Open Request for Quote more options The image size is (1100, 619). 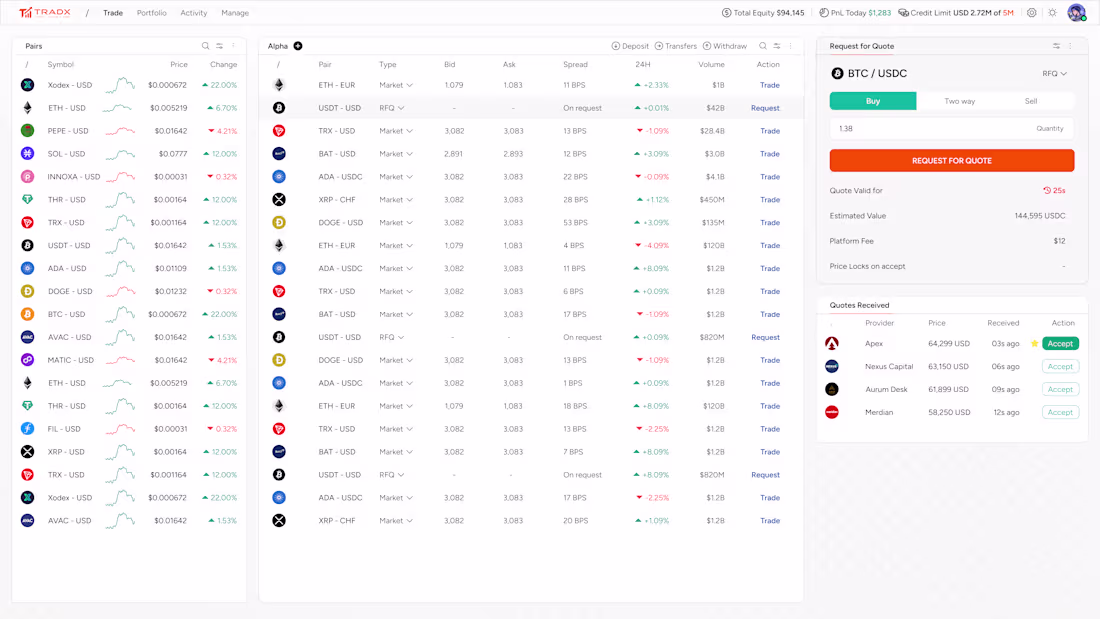(1070, 46)
